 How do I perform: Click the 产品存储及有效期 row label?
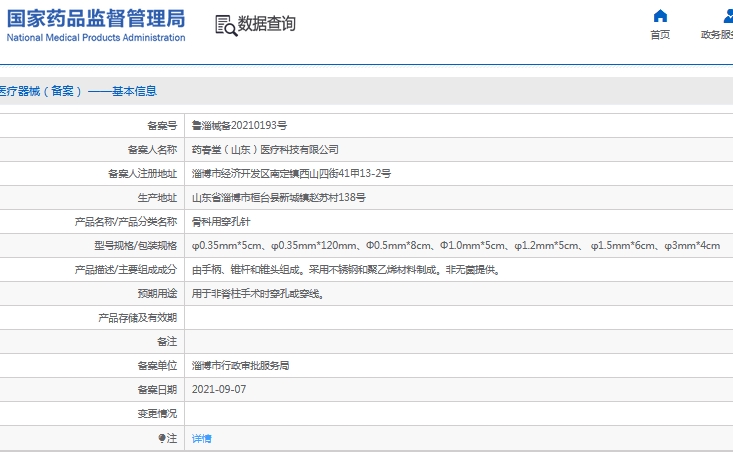tap(137, 318)
